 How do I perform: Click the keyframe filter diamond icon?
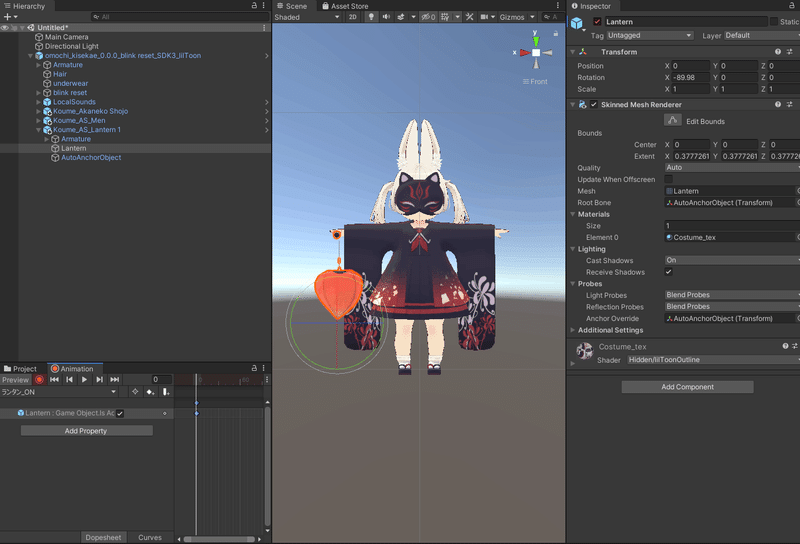tap(135, 392)
